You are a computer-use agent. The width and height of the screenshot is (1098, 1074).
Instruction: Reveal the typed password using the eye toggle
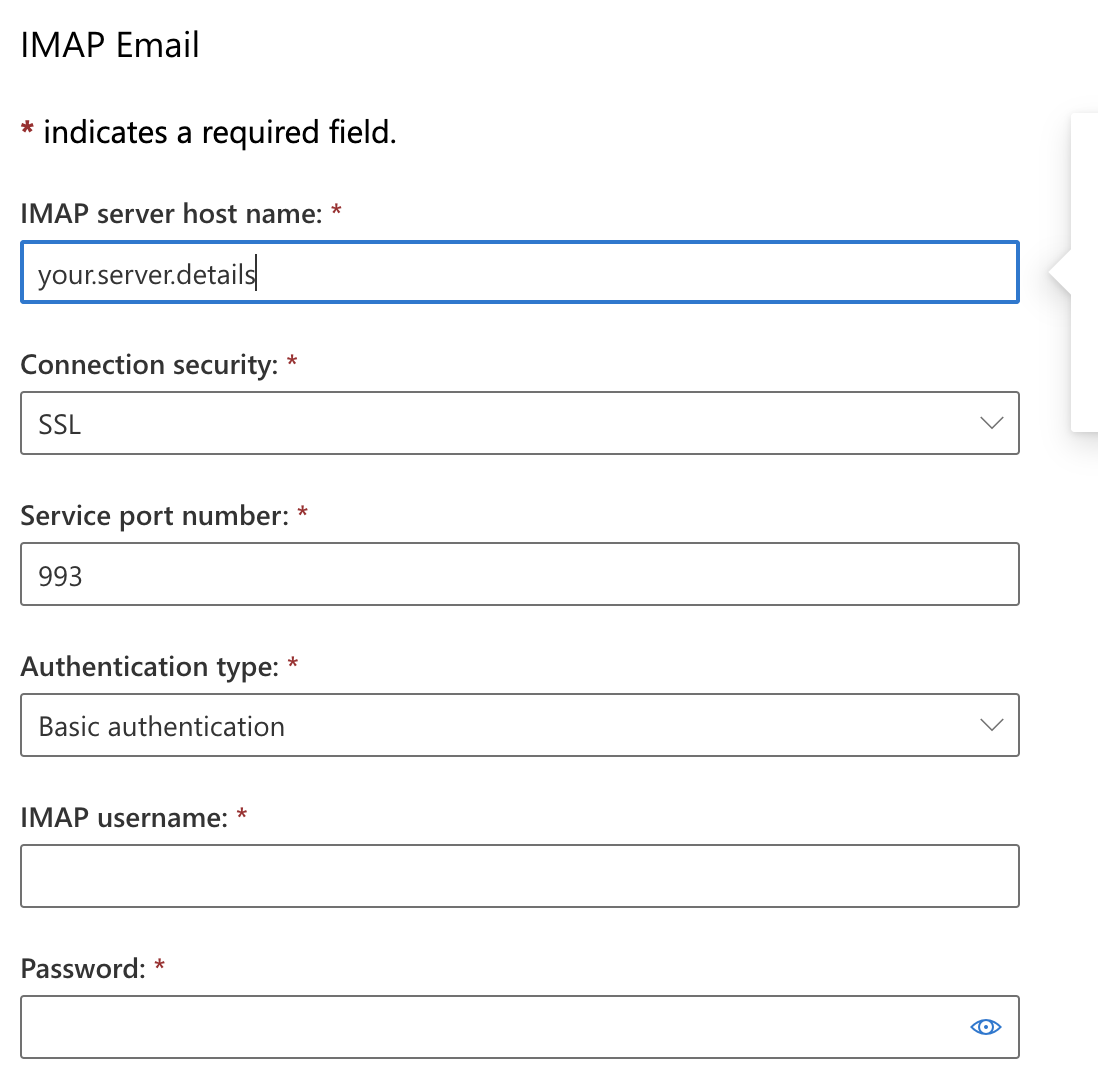pos(986,1027)
